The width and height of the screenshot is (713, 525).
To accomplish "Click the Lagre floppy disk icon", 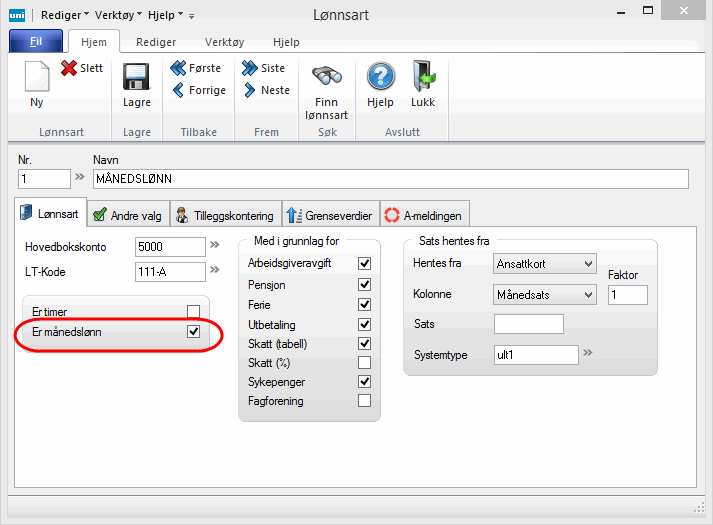I will tap(136, 79).
